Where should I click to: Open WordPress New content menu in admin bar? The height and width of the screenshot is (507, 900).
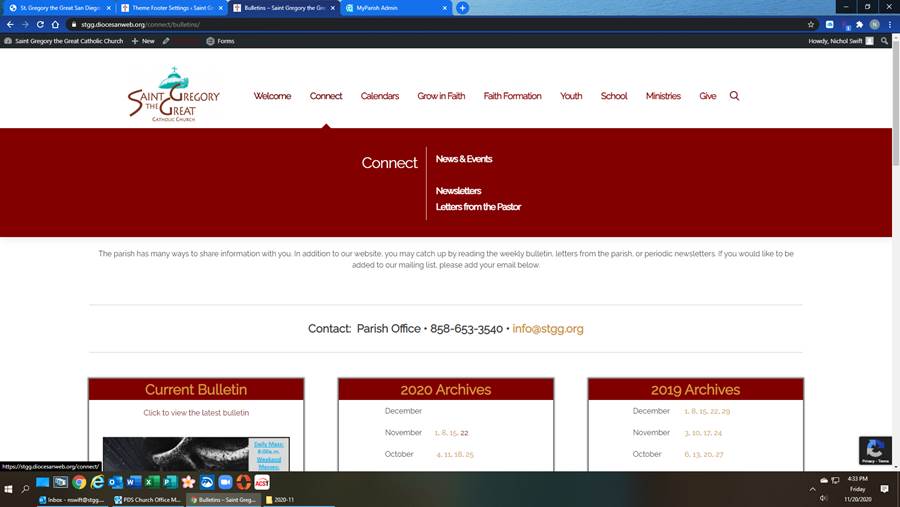coord(147,41)
